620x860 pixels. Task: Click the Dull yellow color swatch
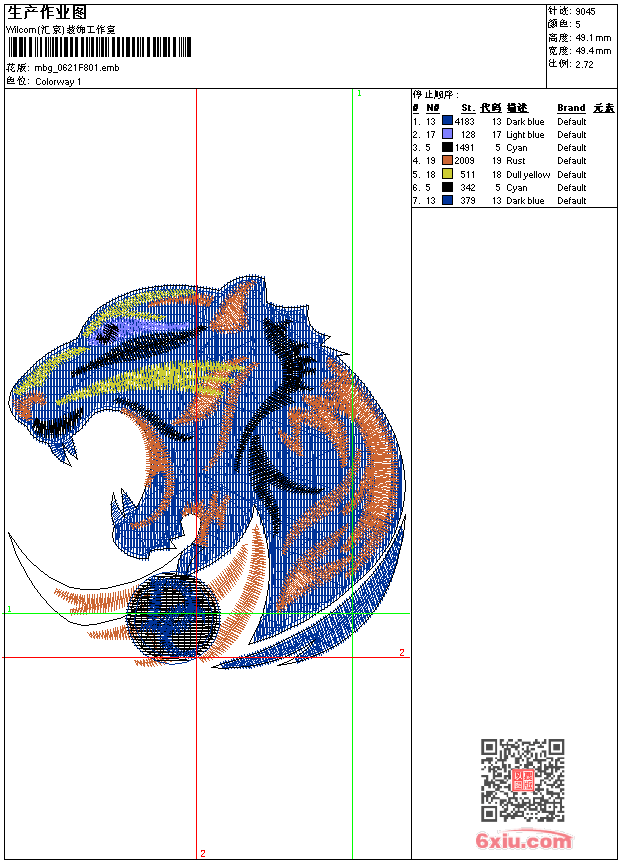tap(447, 174)
